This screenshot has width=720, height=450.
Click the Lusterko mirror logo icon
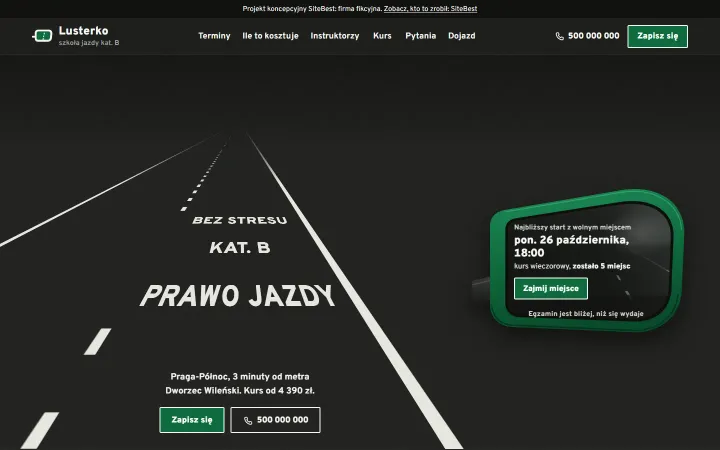click(x=42, y=35)
